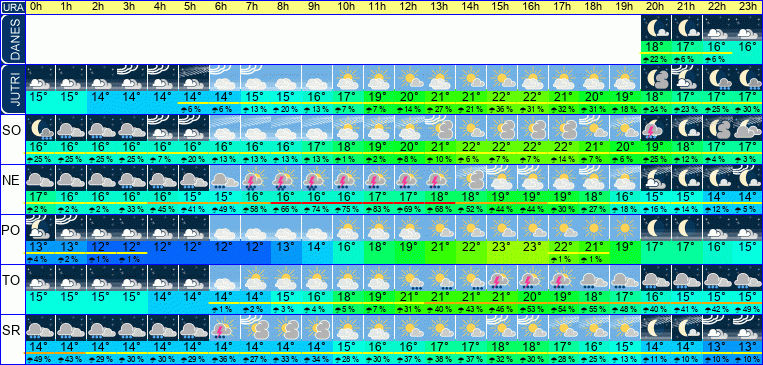
Task: Click the SO 0h moon with snow icon
Action: coord(40,128)
